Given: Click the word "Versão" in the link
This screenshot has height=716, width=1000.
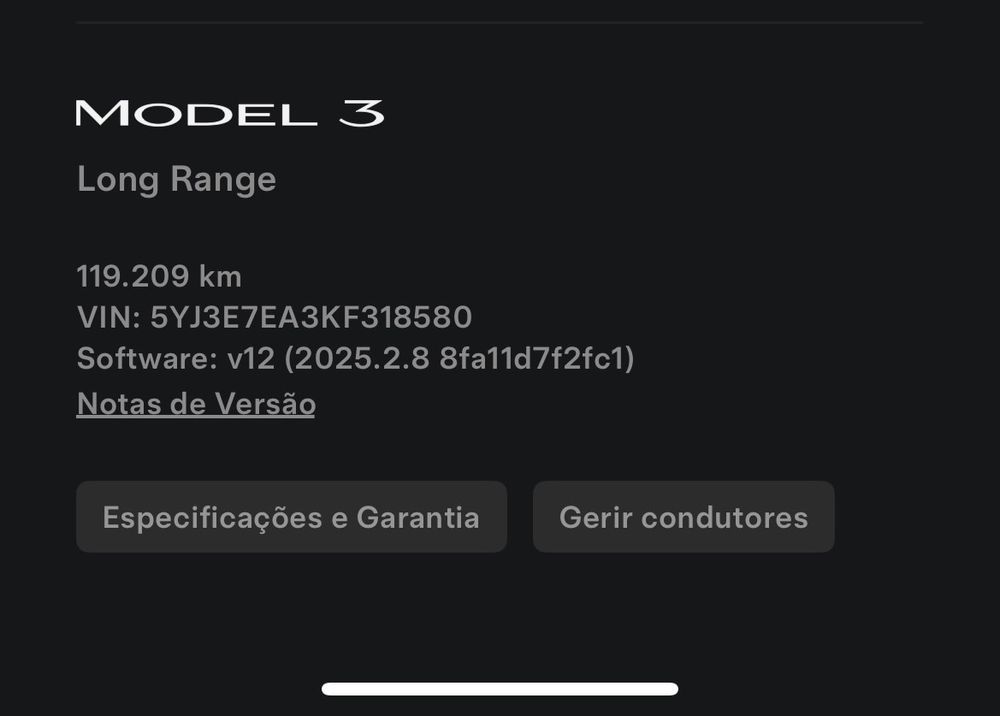Looking at the screenshot, I should [265, 404].
